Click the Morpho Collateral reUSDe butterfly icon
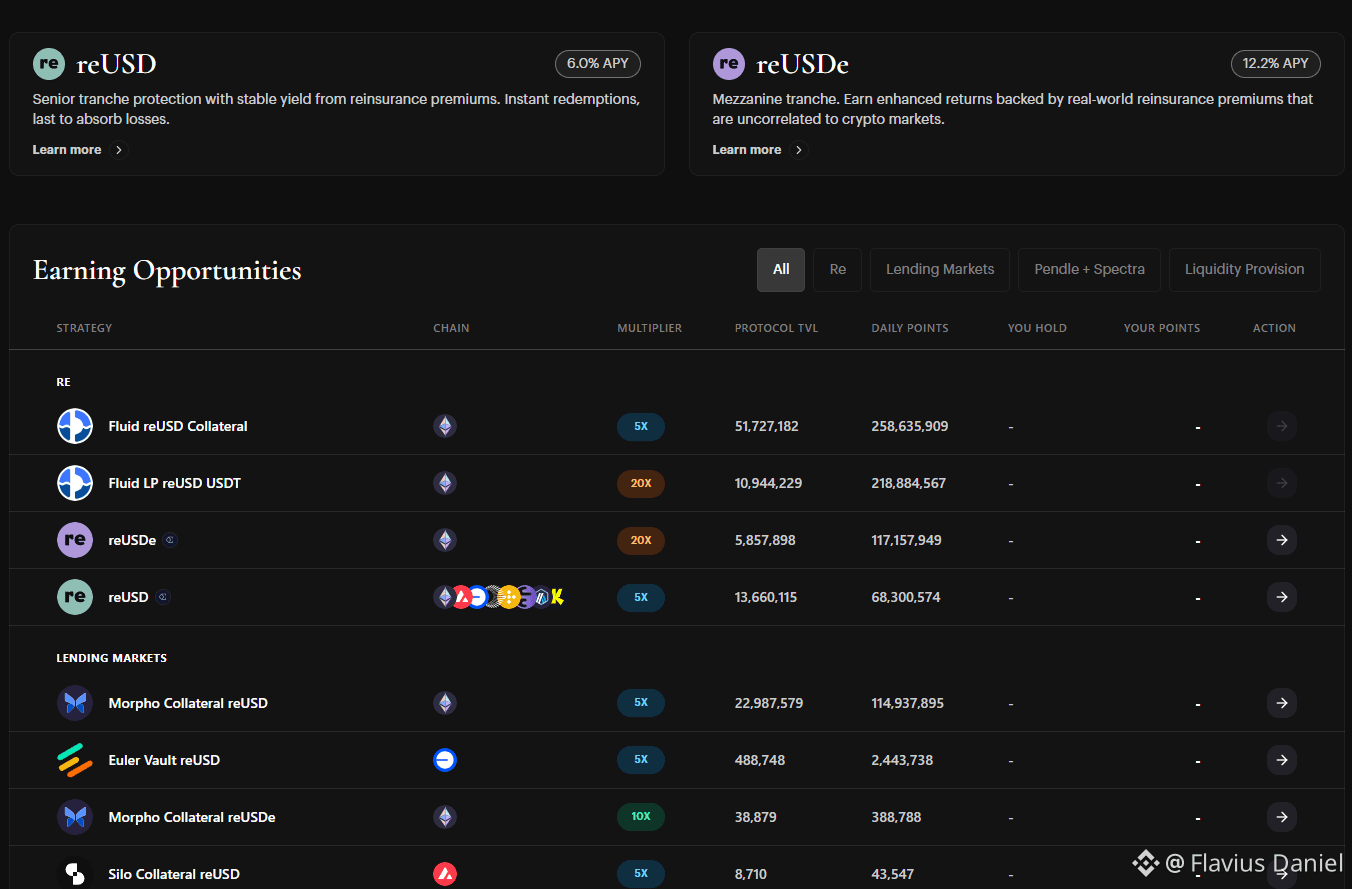 (x=75, y=817)
